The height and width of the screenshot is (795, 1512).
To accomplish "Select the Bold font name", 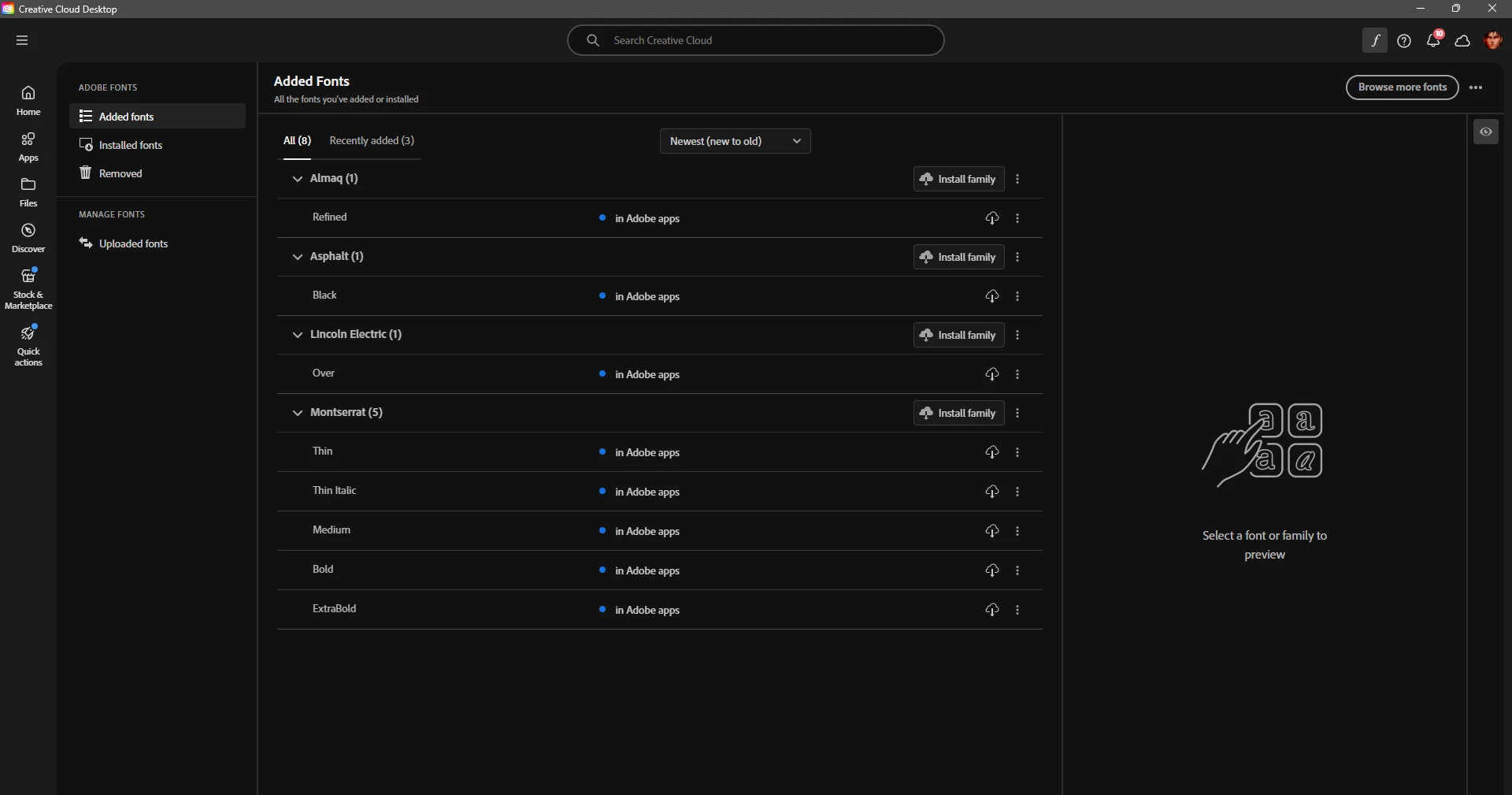I will click(323, 569).
